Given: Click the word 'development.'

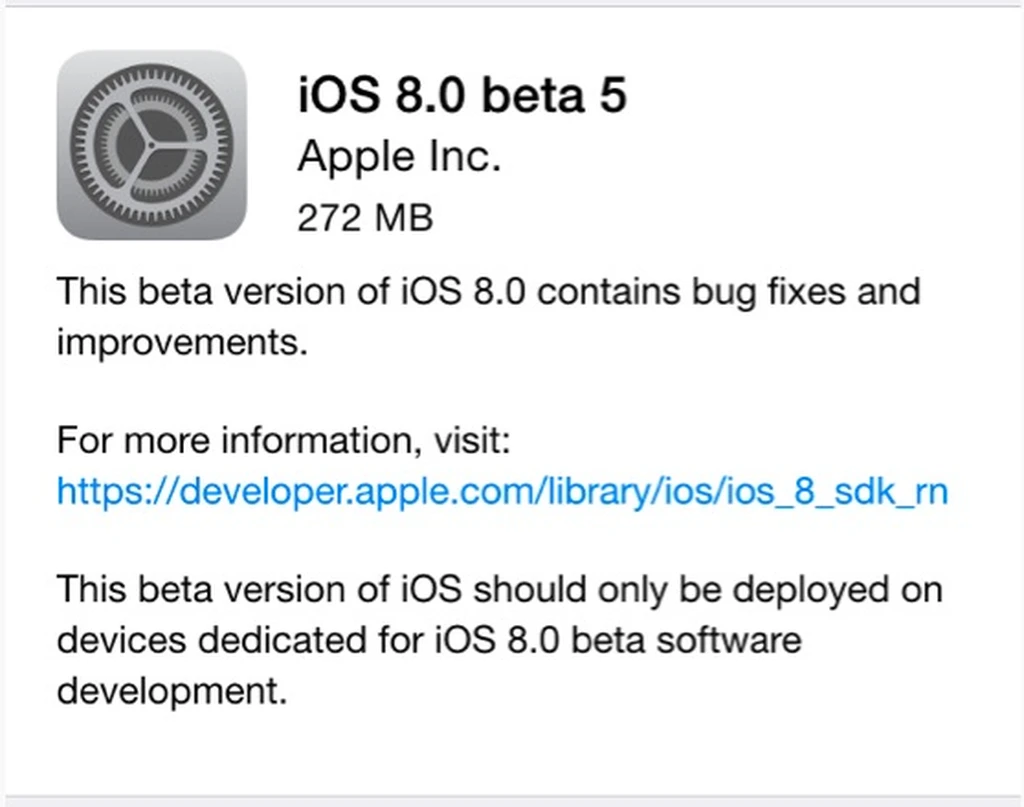Looking at the screenshot, I should click(x=172, y=691).
